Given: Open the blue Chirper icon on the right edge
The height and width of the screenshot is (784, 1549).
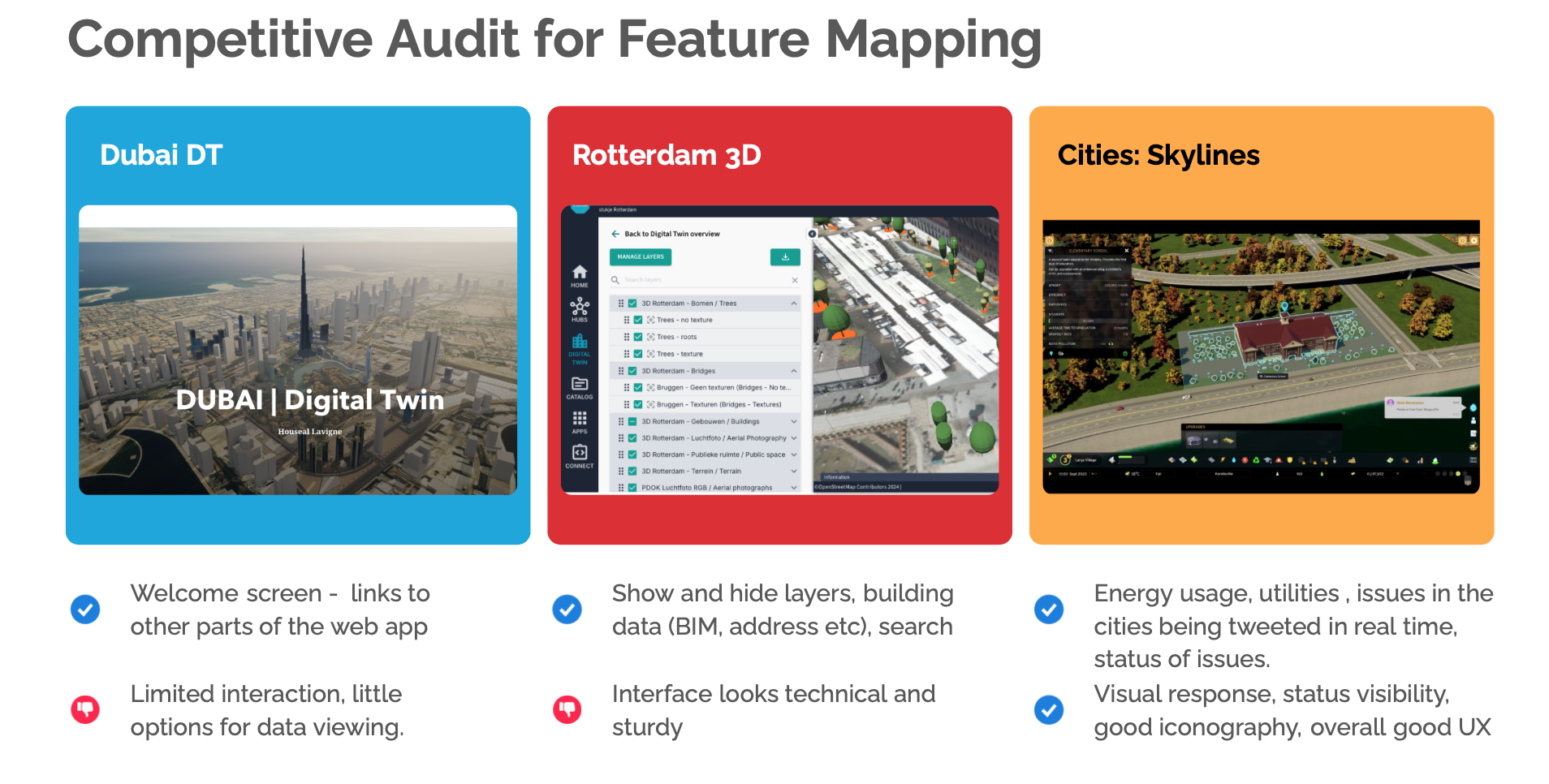Looking at the screenshot, I should 1473,407.
